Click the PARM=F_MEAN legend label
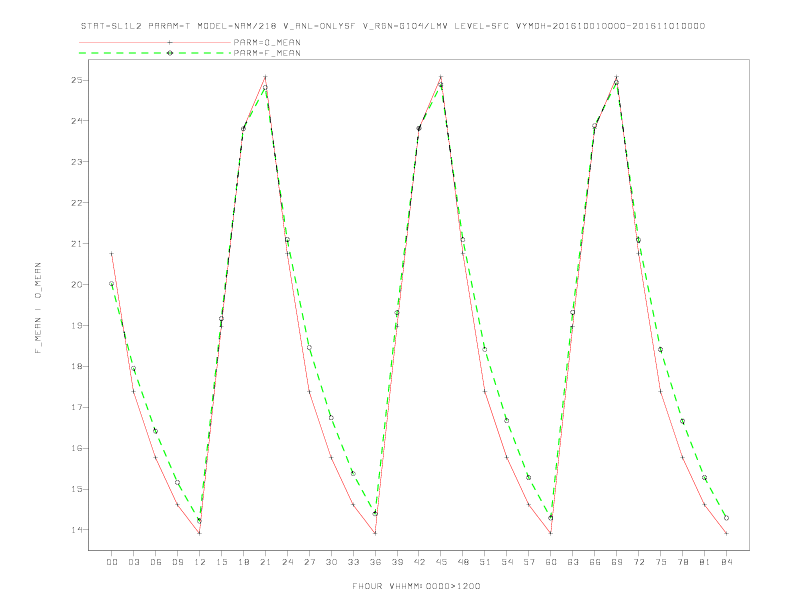The height and width of the screenshot is (612, 792). tap(267, 53)
